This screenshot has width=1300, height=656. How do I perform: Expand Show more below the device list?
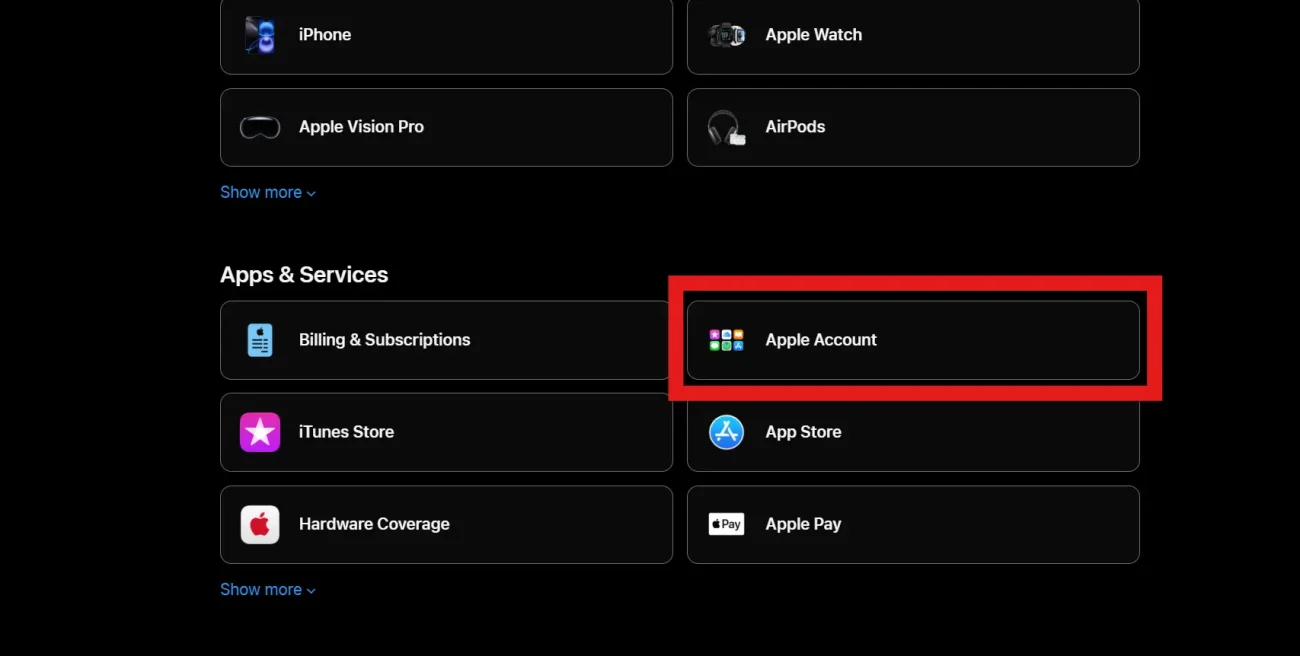click(x=267, y=192)
